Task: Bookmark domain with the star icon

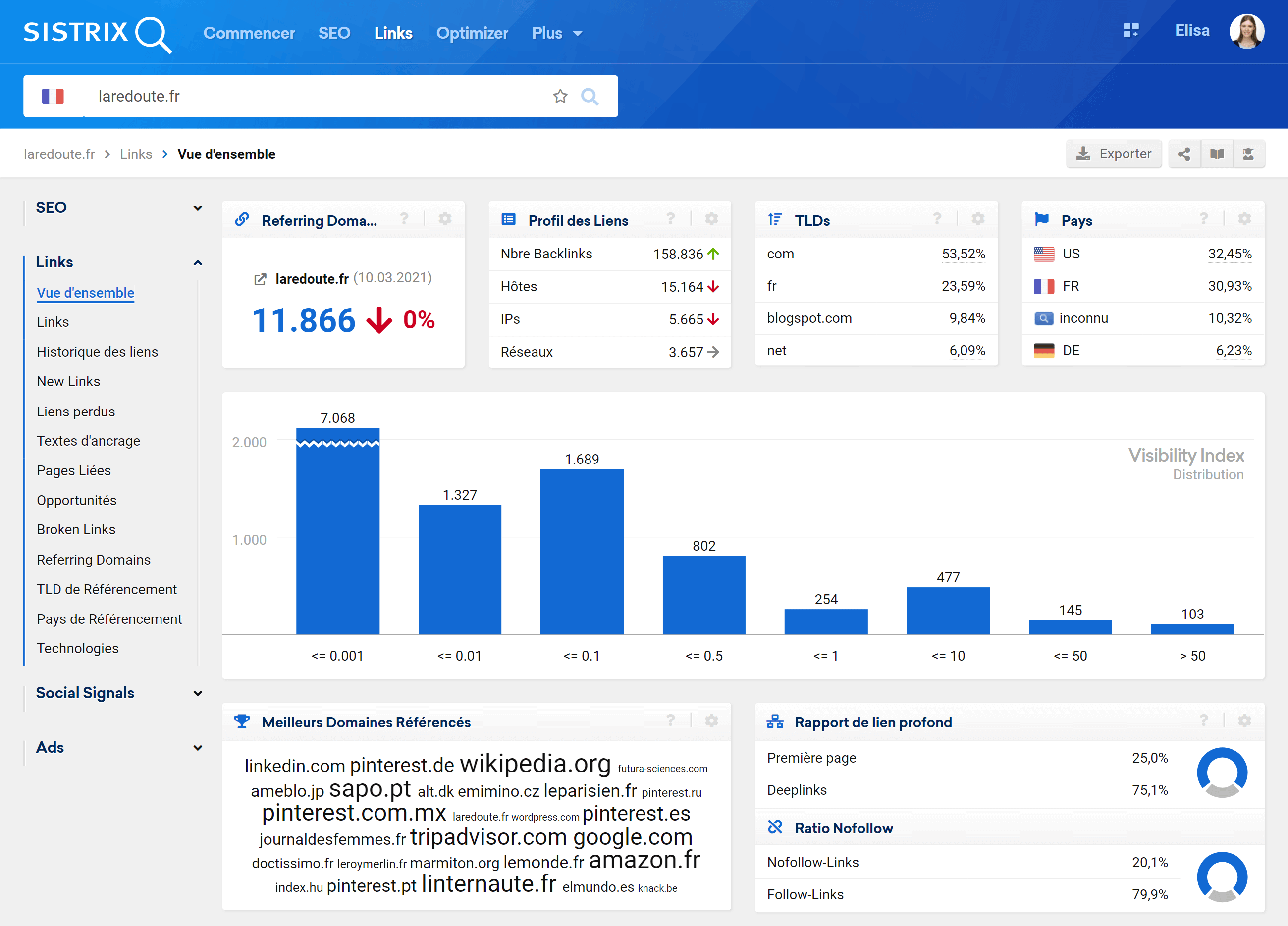Action: pos(560,97)
